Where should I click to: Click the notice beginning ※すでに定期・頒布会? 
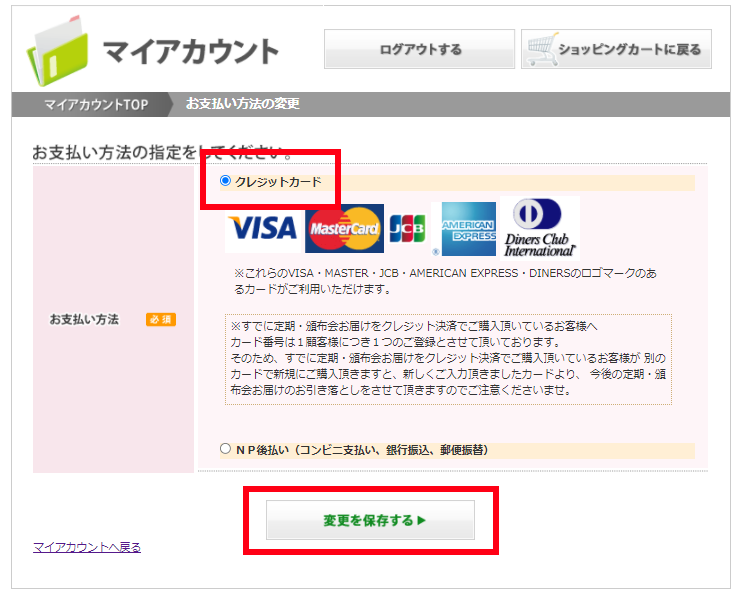click(x=448, y=359)
